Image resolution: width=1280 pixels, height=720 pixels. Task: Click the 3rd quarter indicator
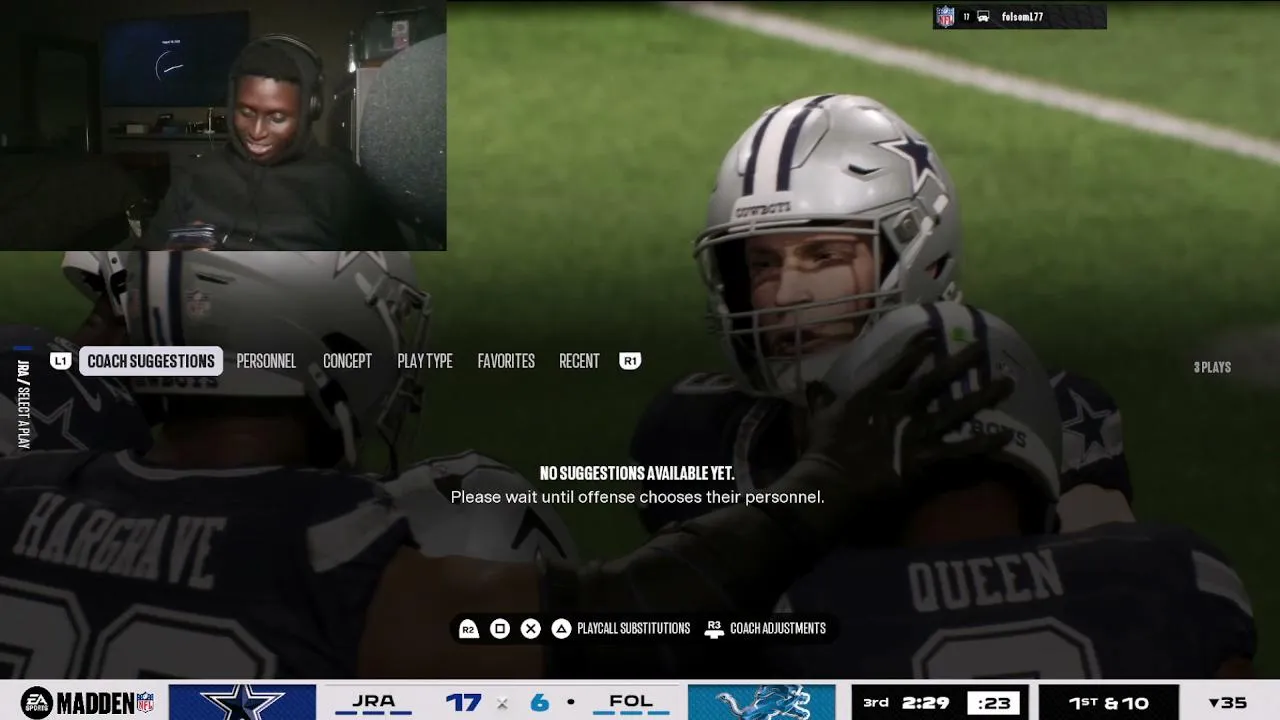coord(876,702)
